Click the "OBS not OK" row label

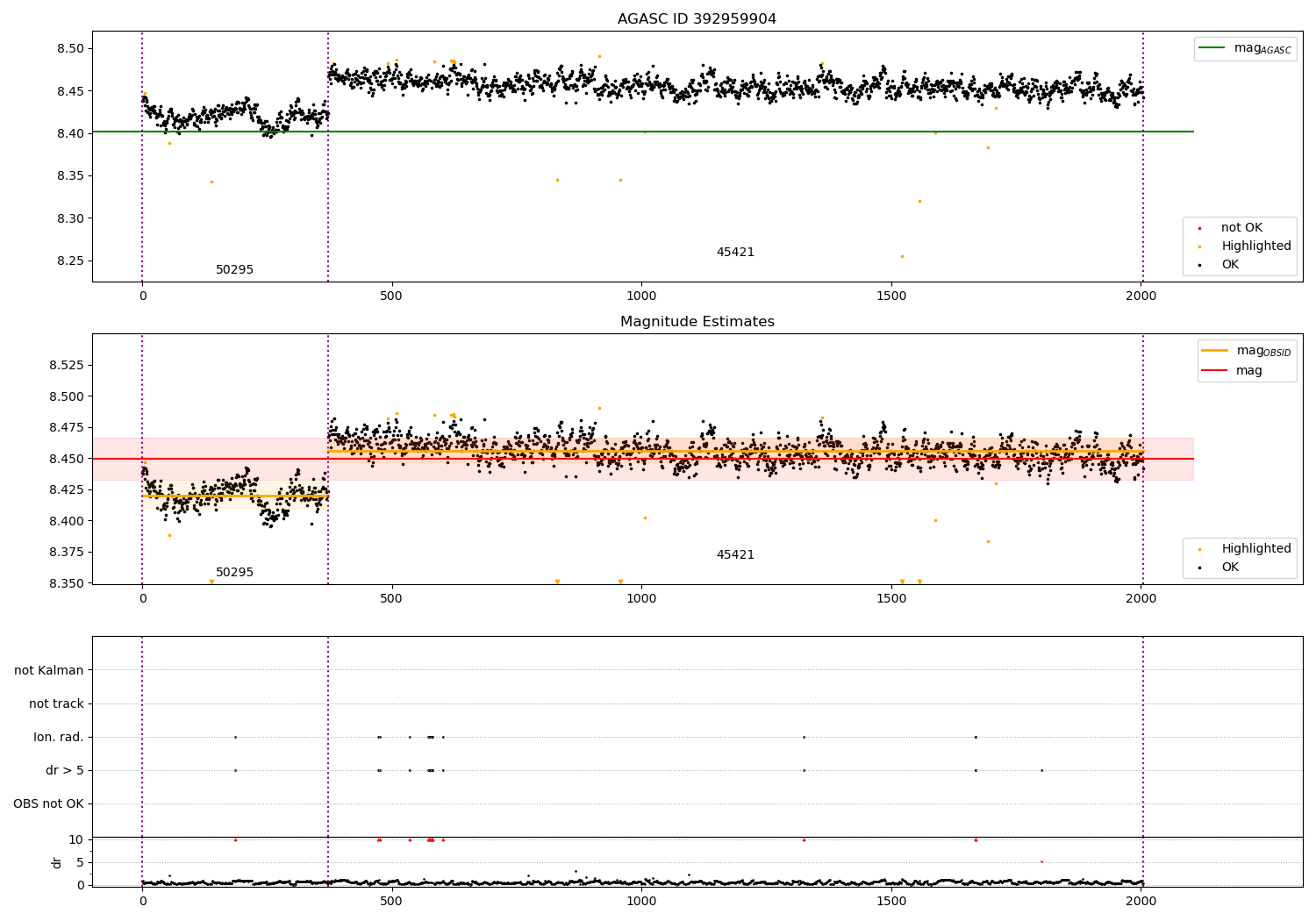coord(48,803)
